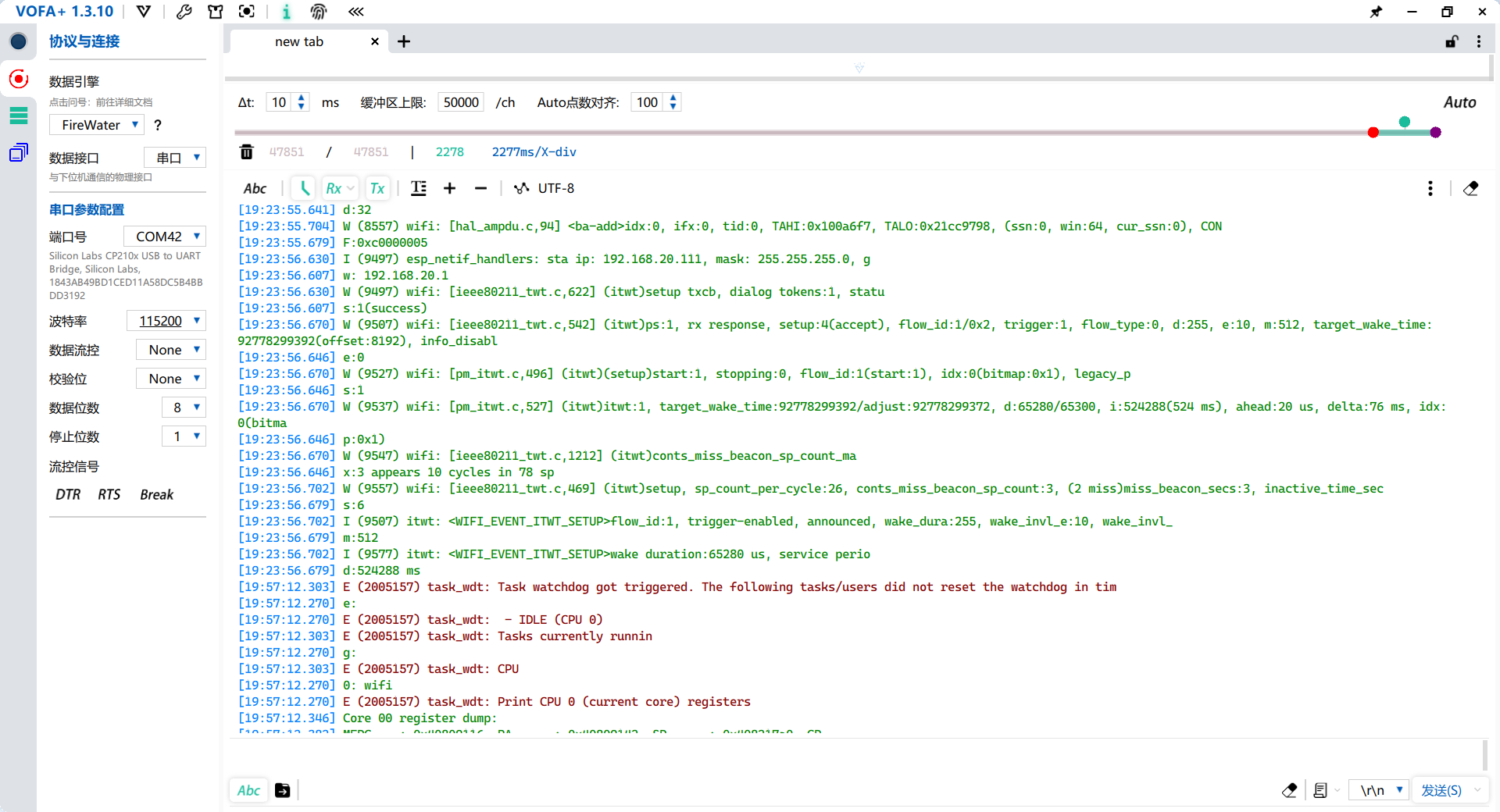Click the '?' help link next to FireWater

[x=157, y=125]
